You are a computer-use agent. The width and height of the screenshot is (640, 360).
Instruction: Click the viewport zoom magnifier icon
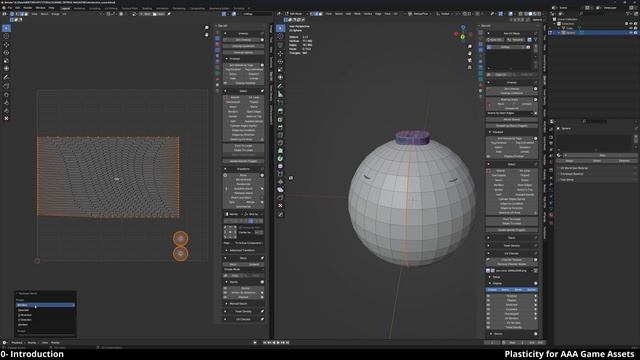point(470,47)
